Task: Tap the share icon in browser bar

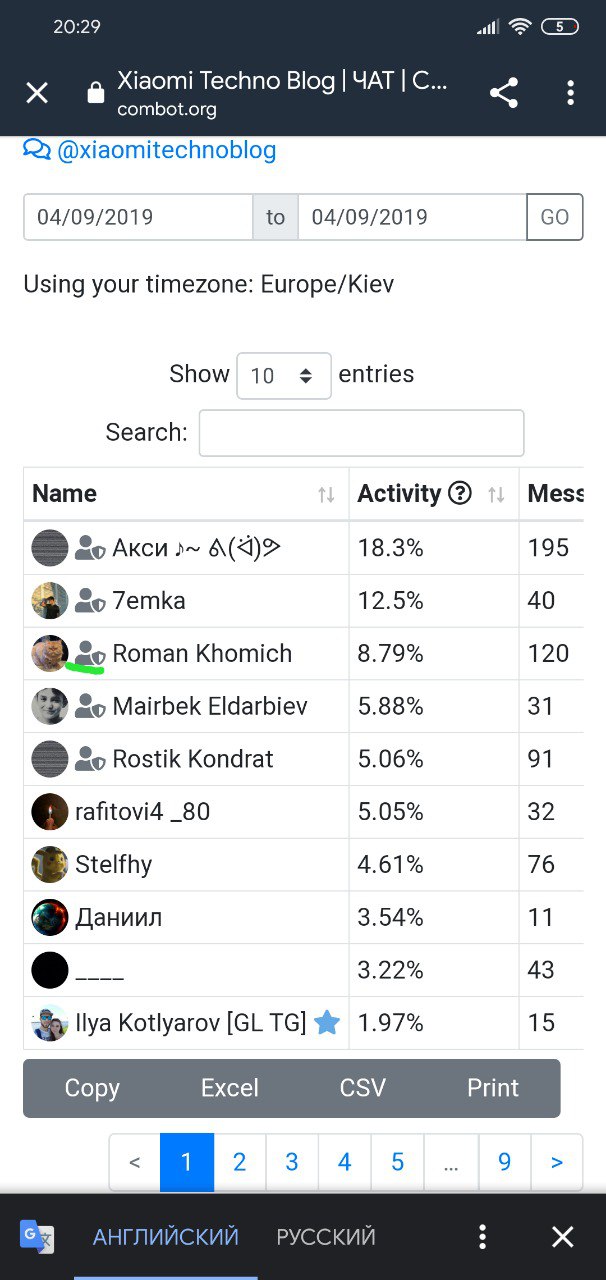Action: 504,94
